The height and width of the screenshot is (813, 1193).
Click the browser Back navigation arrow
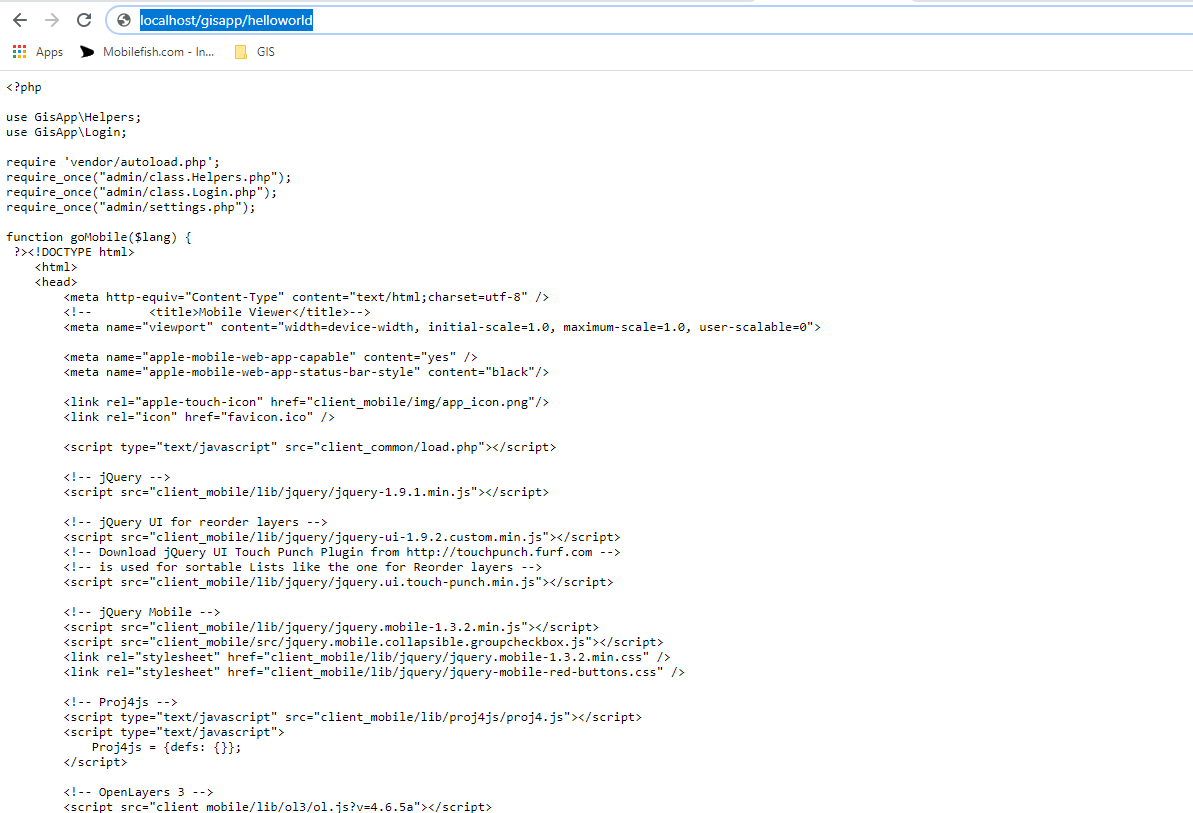[x=20, y=19]
